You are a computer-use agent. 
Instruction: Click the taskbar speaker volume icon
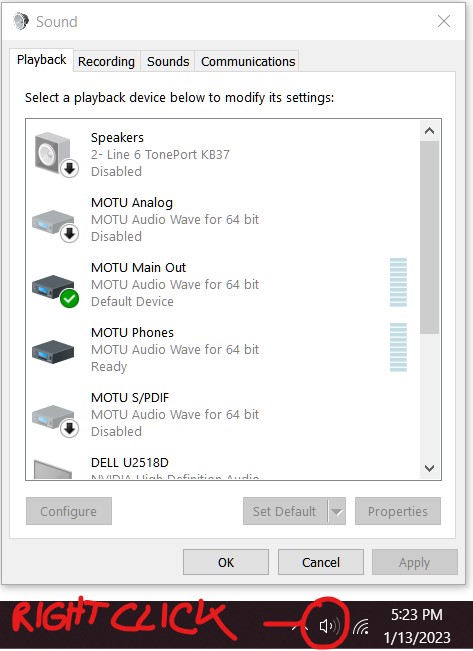(x=329, y=625)
